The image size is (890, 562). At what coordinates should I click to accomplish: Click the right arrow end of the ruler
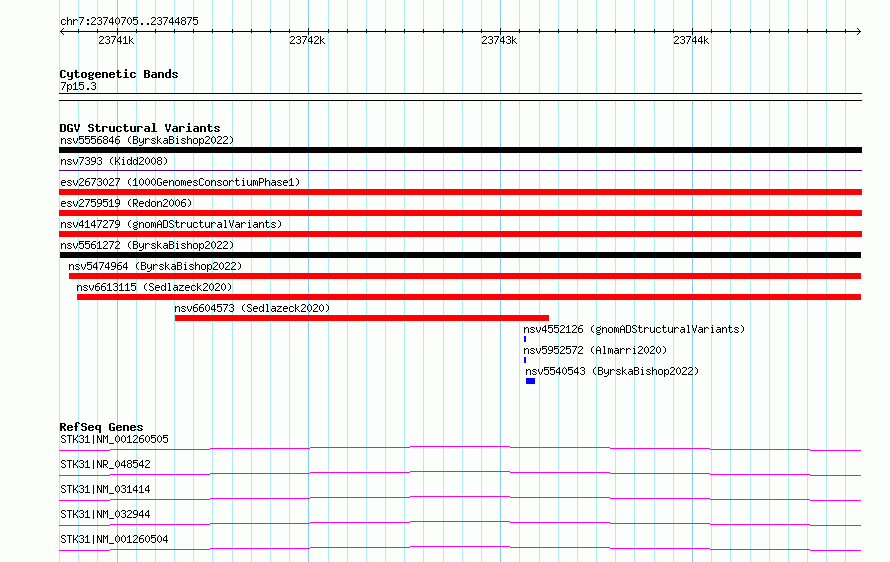pos(859,32)
